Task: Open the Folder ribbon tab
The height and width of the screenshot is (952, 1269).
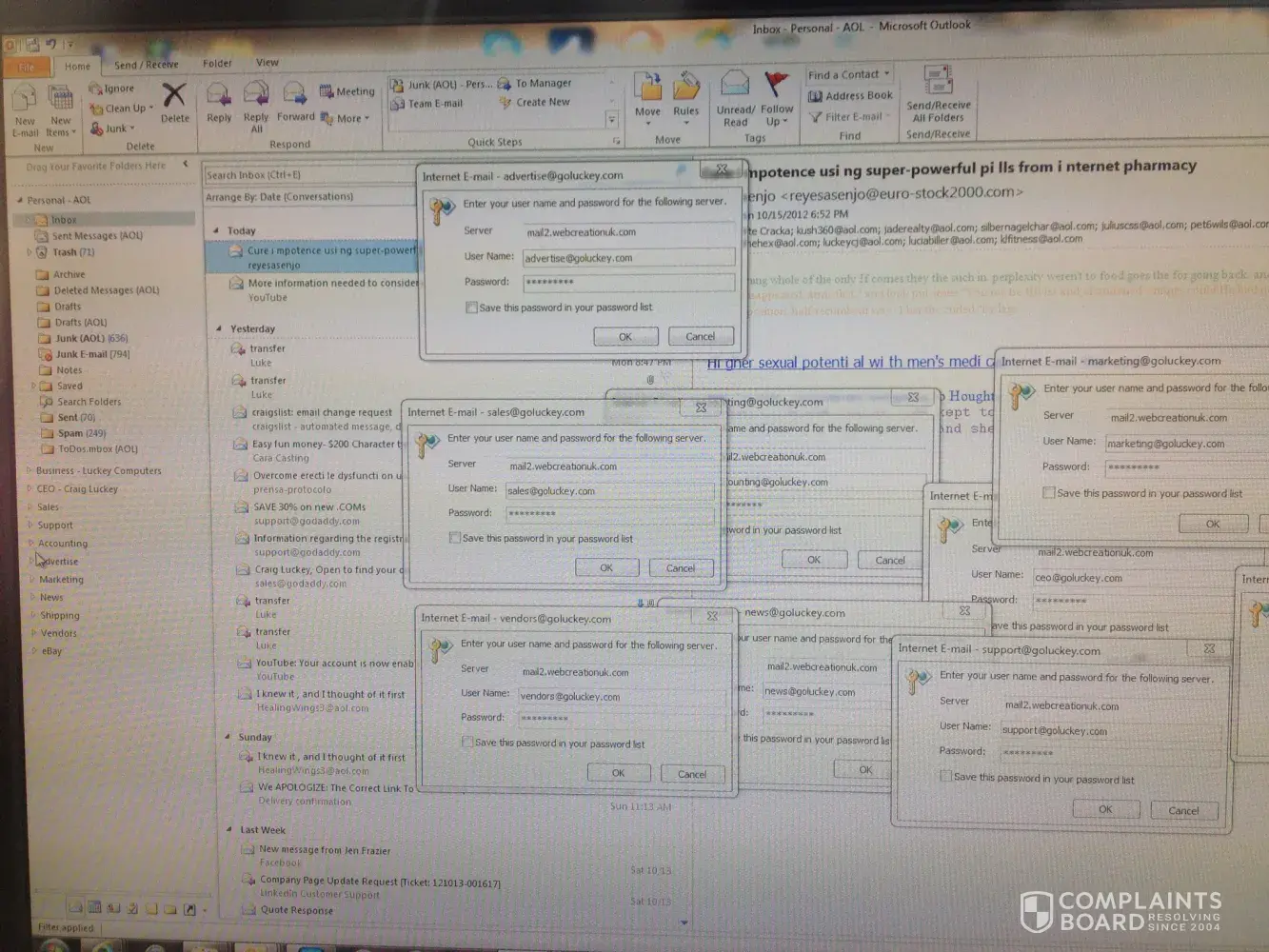Action: tap(217, 64)
